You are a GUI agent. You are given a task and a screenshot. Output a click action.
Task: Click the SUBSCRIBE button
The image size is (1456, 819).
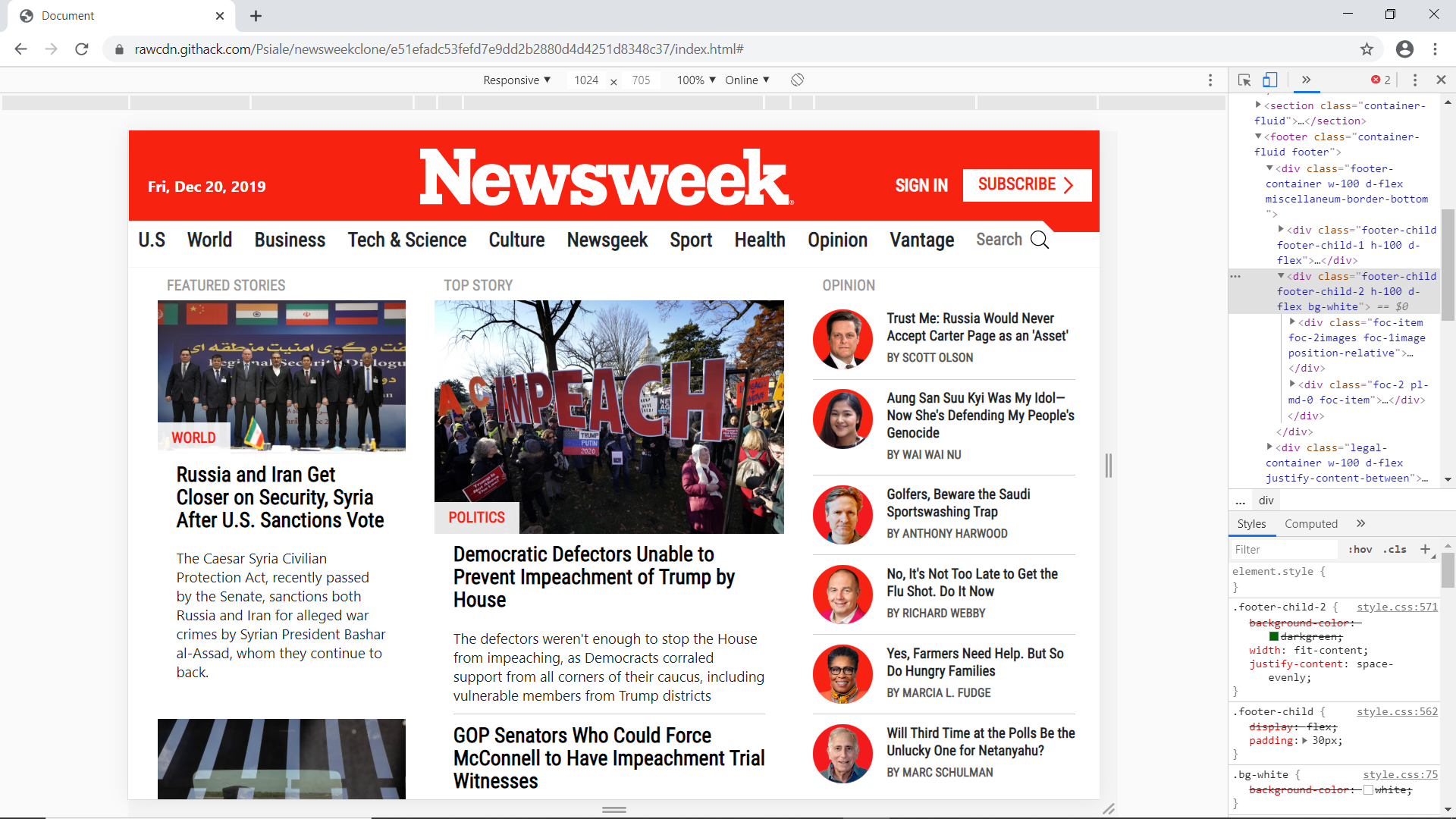[1026, 185]
